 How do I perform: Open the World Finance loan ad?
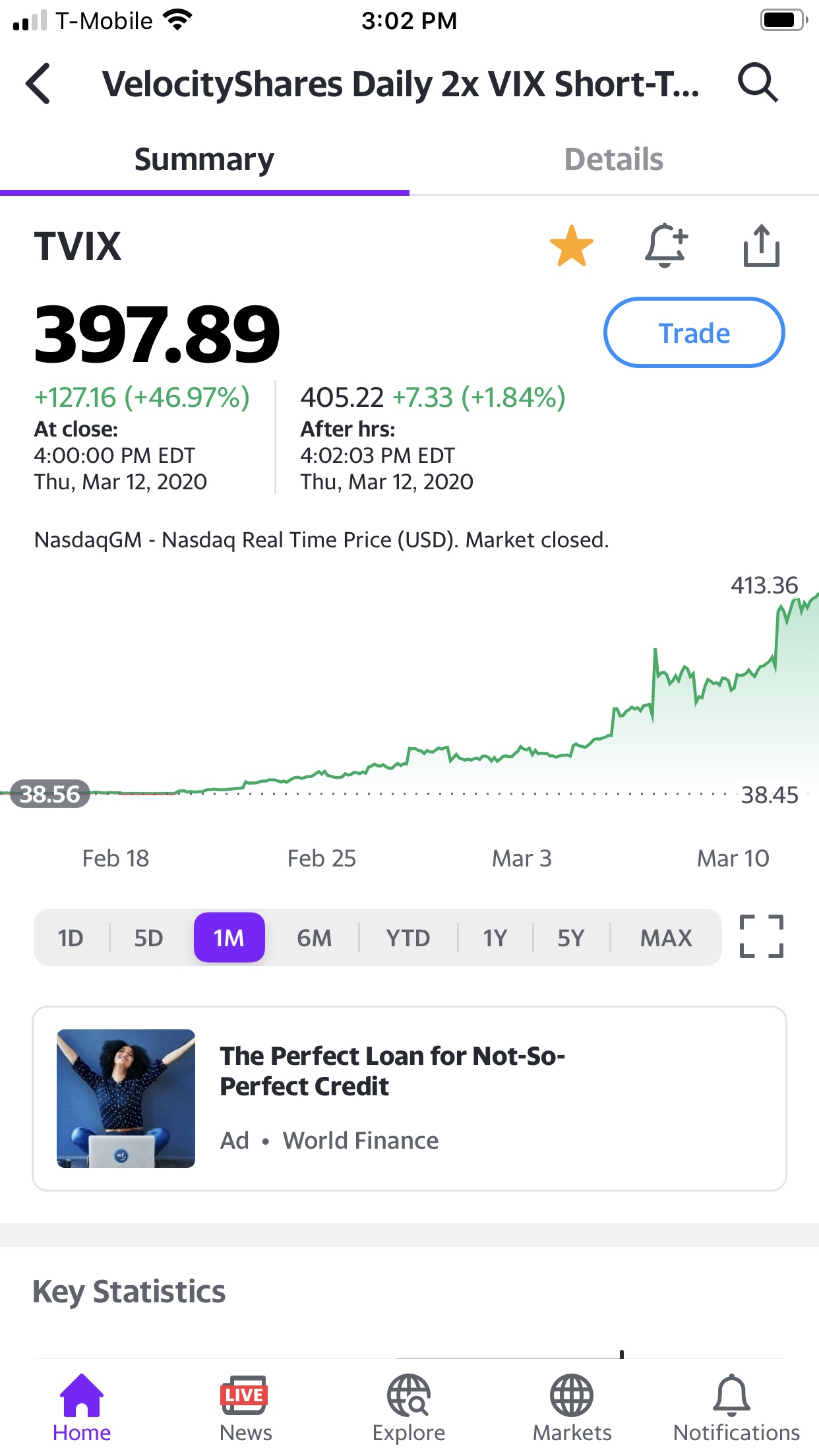click(x=393, y=1072)
